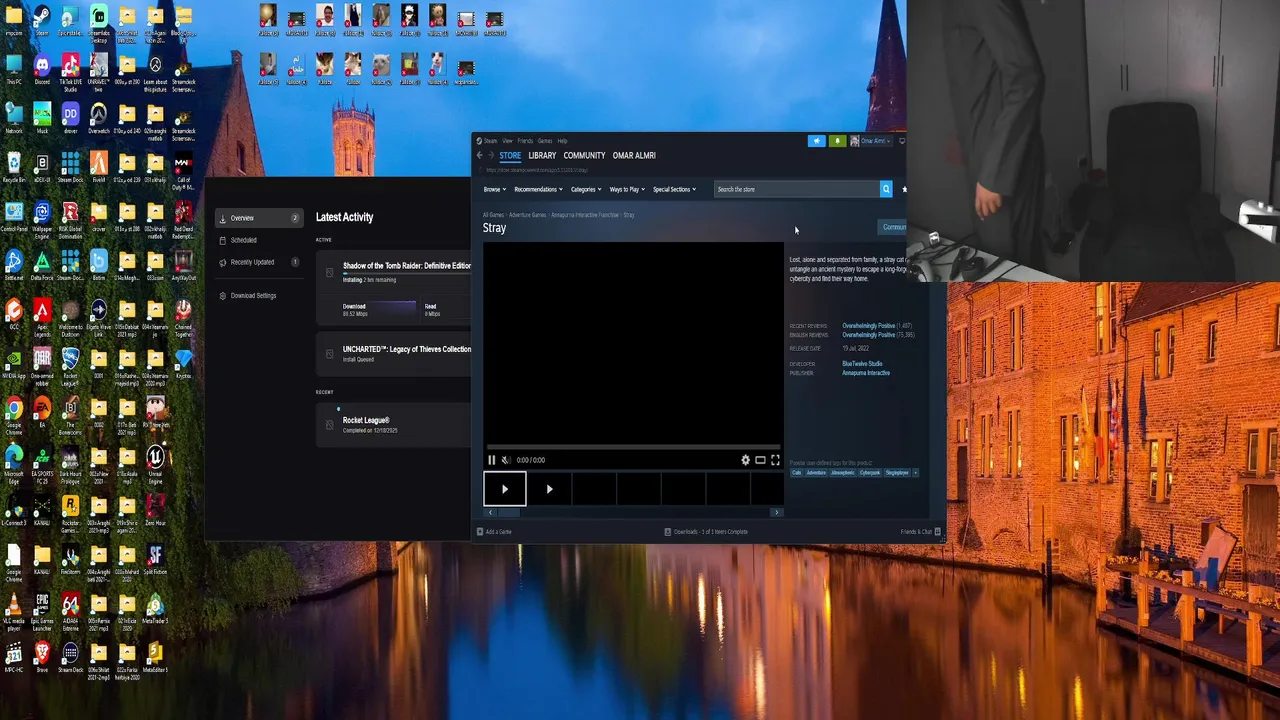
Task: Click the Adventure tag
Action: pos(816,473)
